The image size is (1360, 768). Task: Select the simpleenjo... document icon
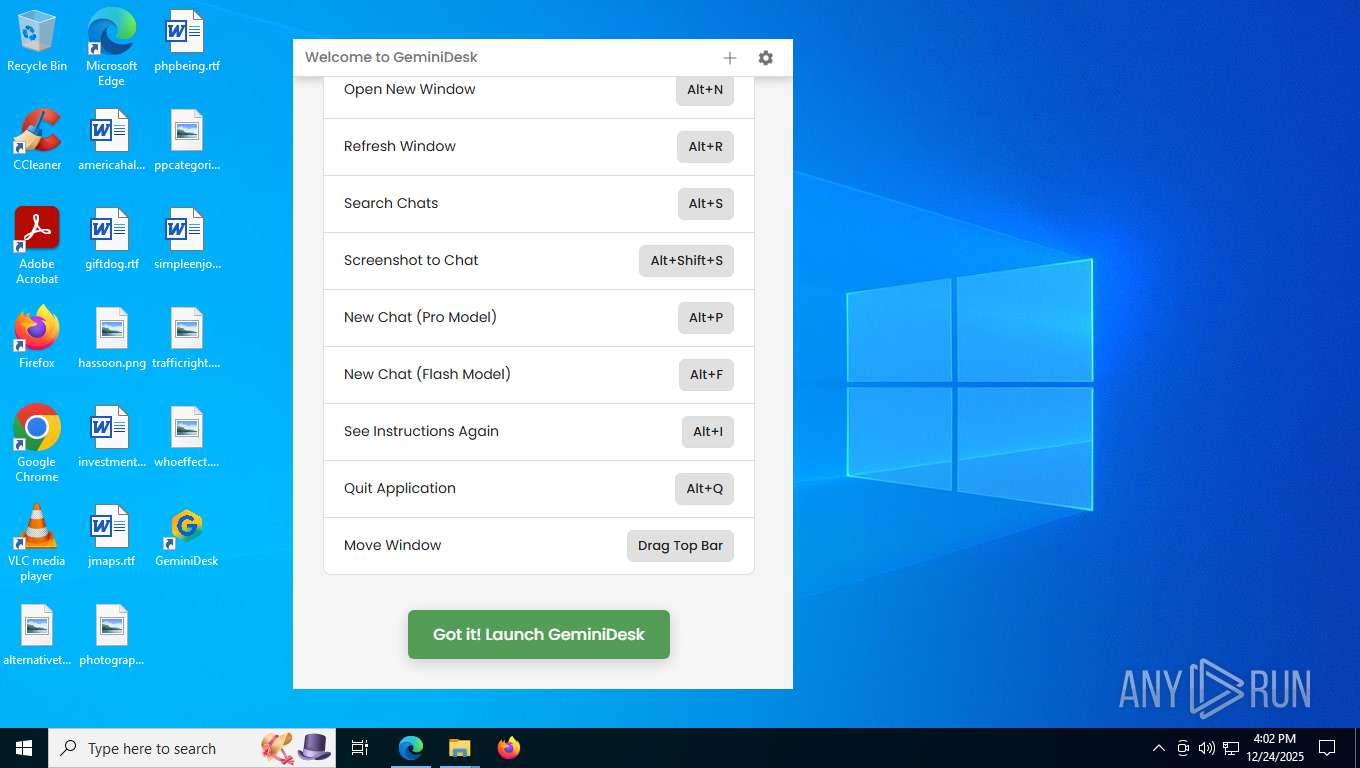(187, 240)
